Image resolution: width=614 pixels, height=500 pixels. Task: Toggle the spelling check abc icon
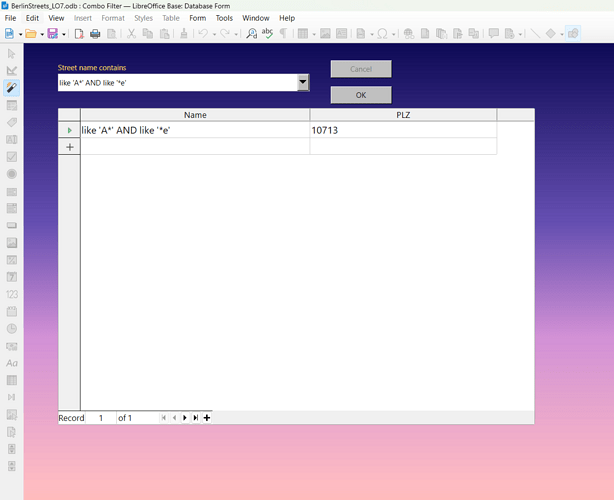tap(267, 33)
